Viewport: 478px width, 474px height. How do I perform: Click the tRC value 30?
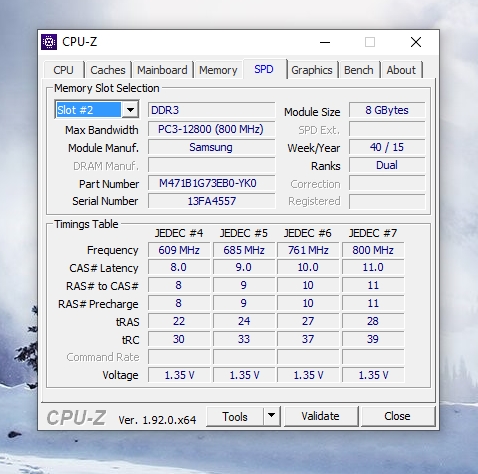tap(179, 339)
